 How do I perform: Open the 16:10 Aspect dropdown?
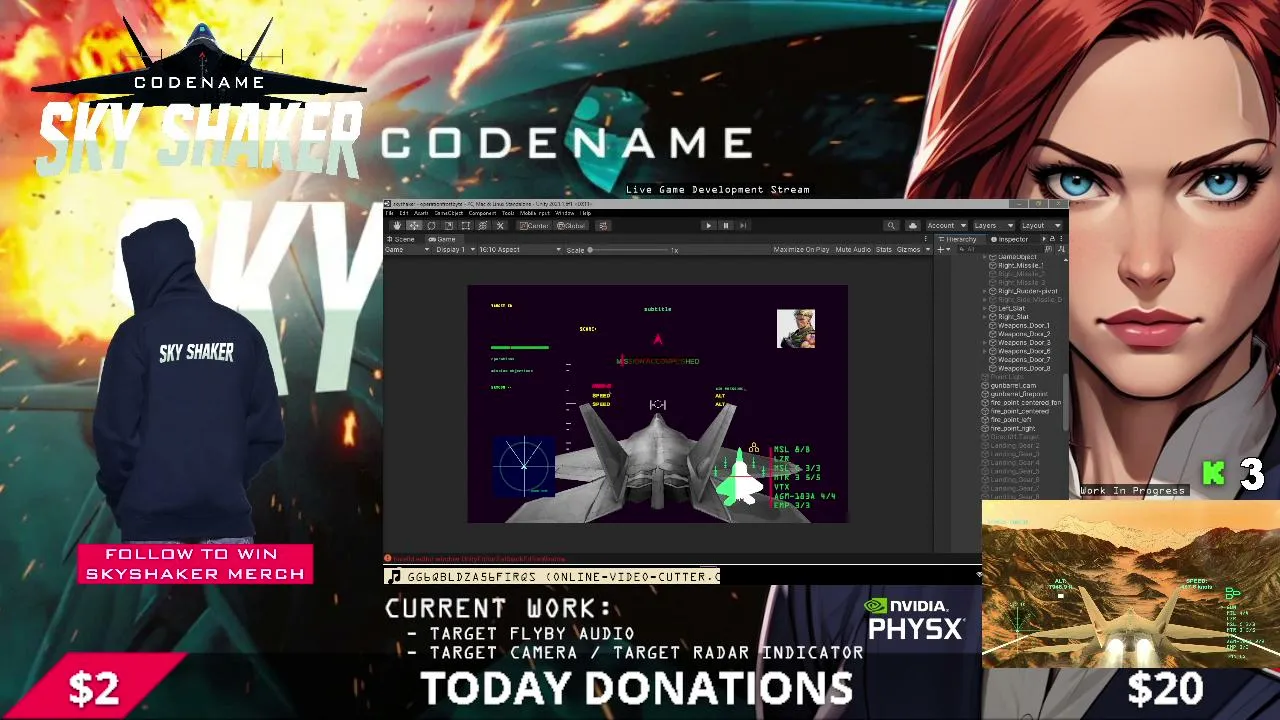coord(519,249)
